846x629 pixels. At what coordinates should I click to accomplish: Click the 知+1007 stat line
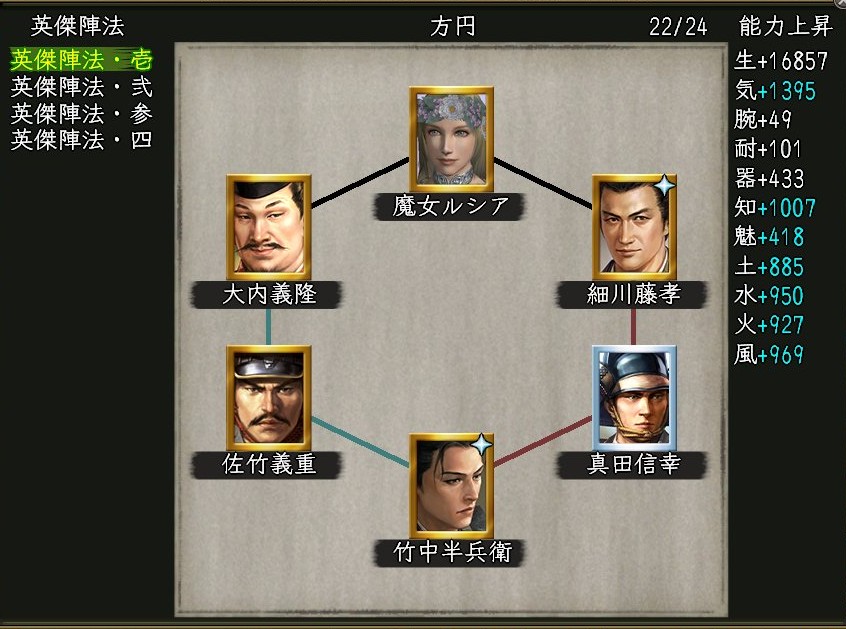[775, 208]
